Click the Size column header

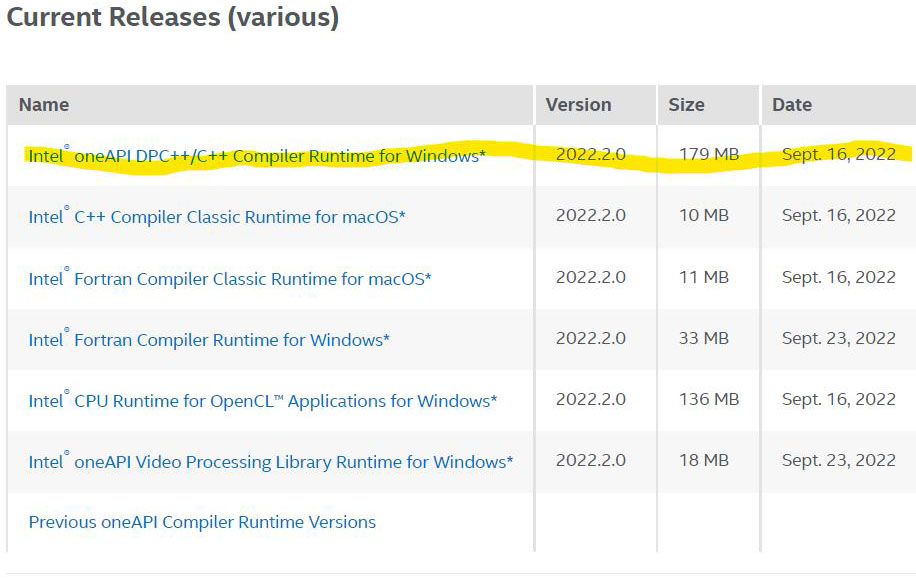coord(686,105)
